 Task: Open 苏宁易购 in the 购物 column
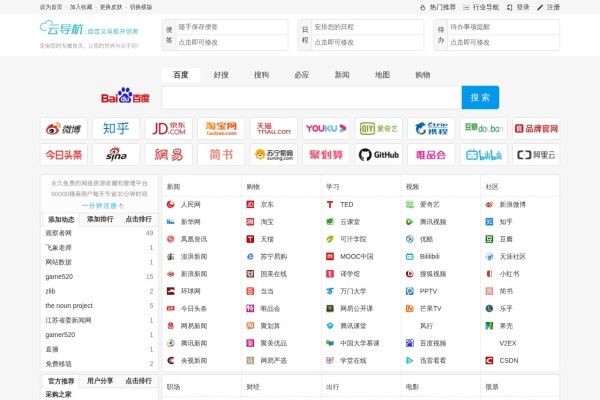point(274,256)
